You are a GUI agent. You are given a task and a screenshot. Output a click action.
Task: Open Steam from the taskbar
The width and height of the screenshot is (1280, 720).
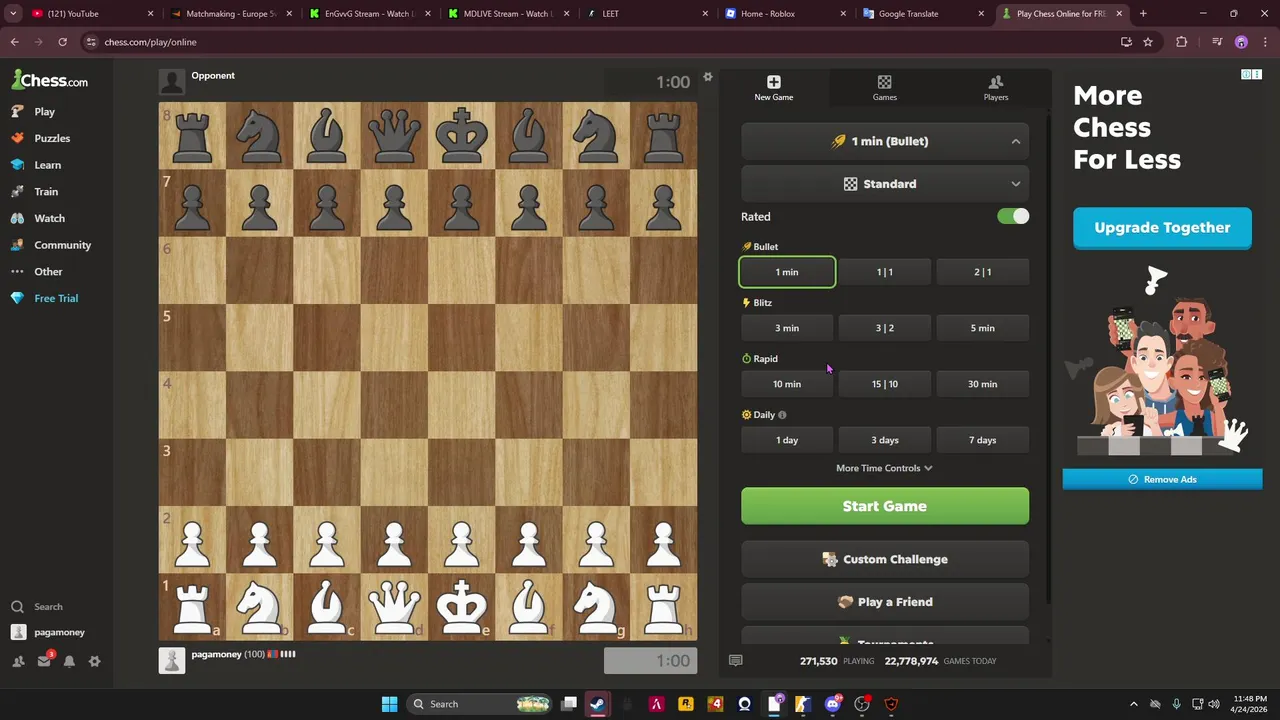[x=598, y=704]
